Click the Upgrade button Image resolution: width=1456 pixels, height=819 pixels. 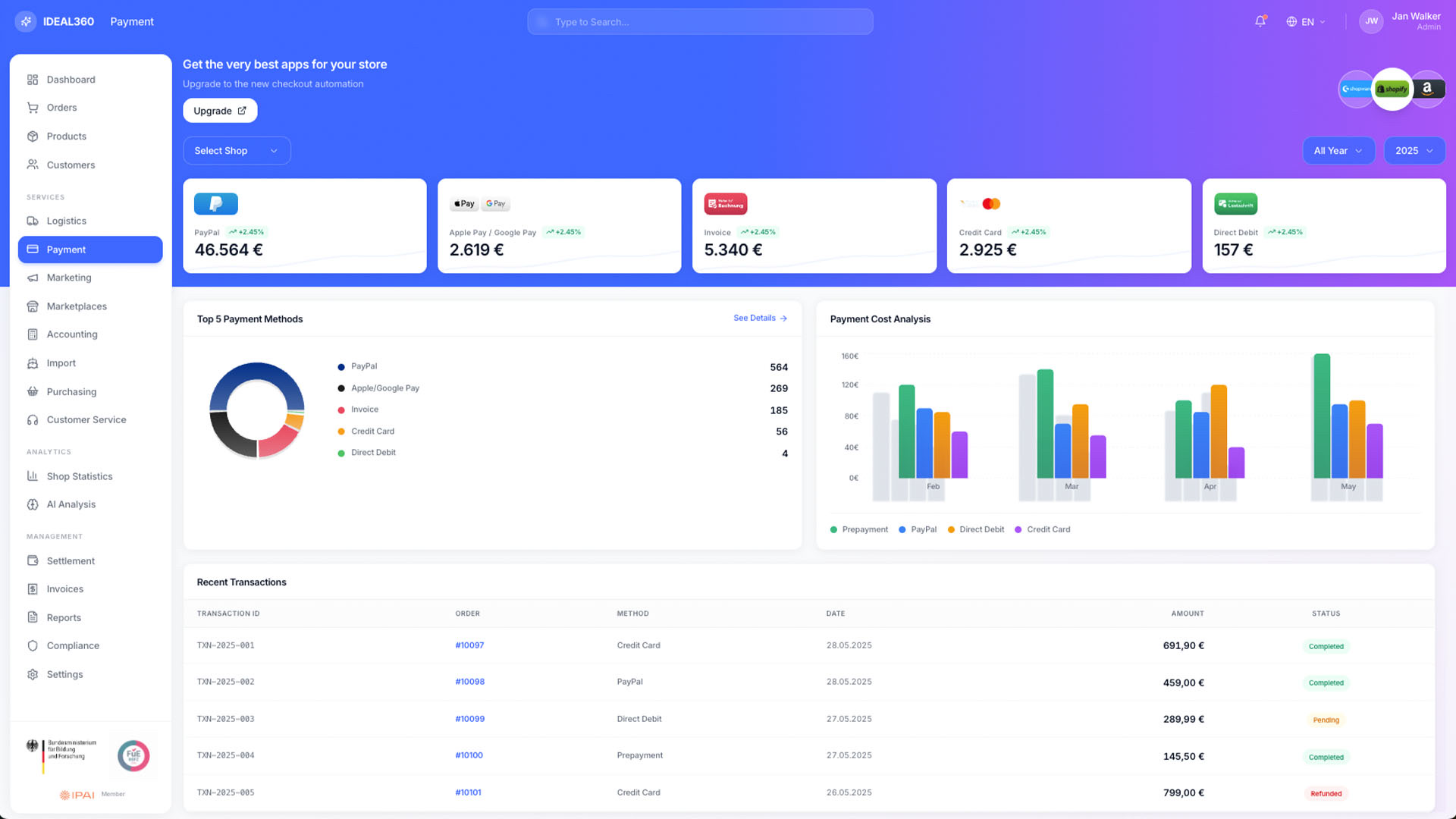(220, 111)
